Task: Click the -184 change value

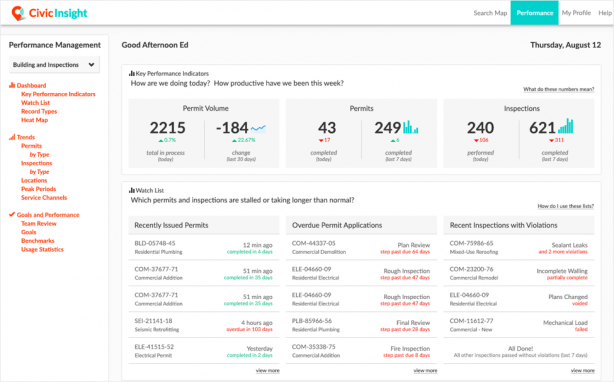Action: coord(232,128)
